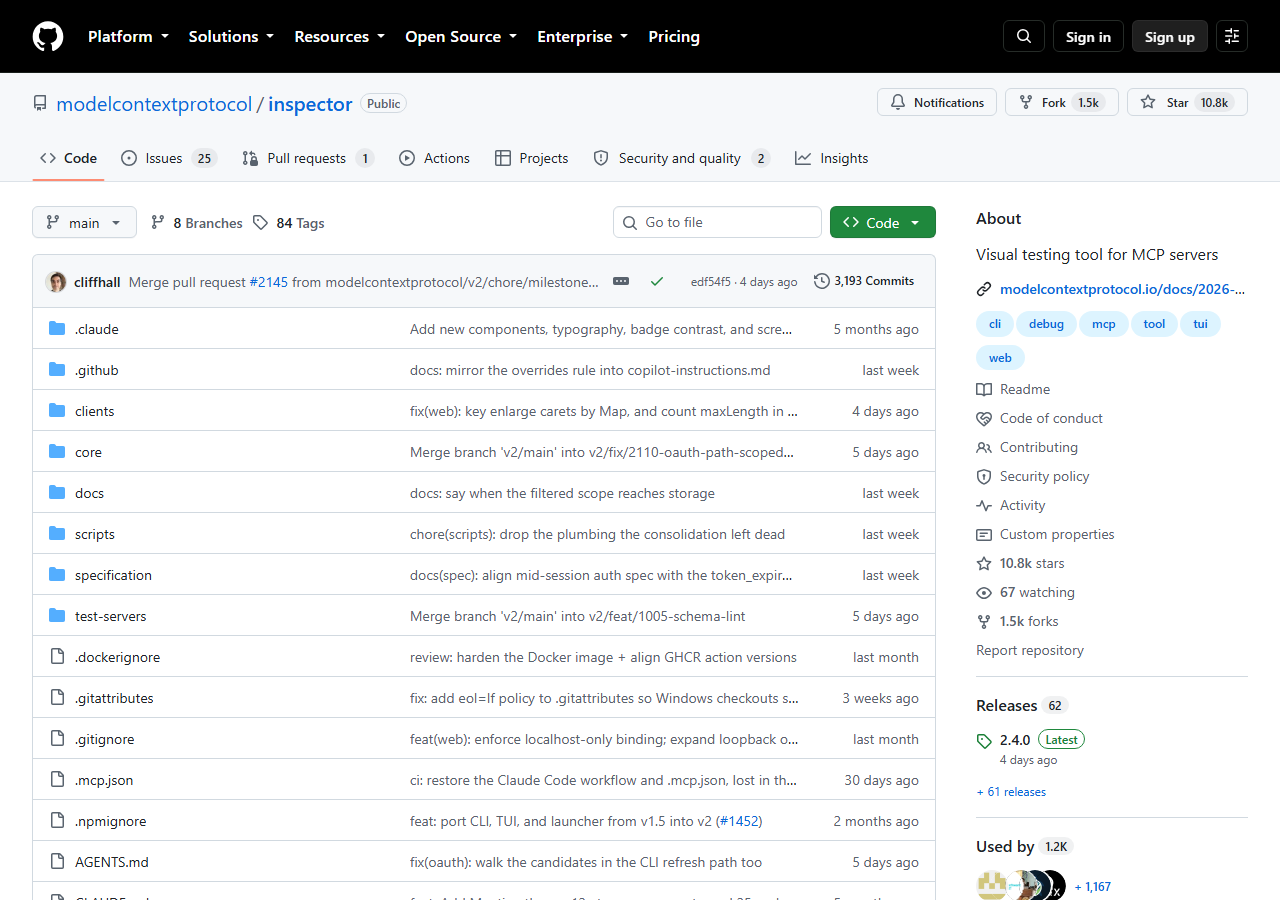Viewport: 1280px width, 900px height.
Task: Open the Platform menu
Action: (128, 36)
